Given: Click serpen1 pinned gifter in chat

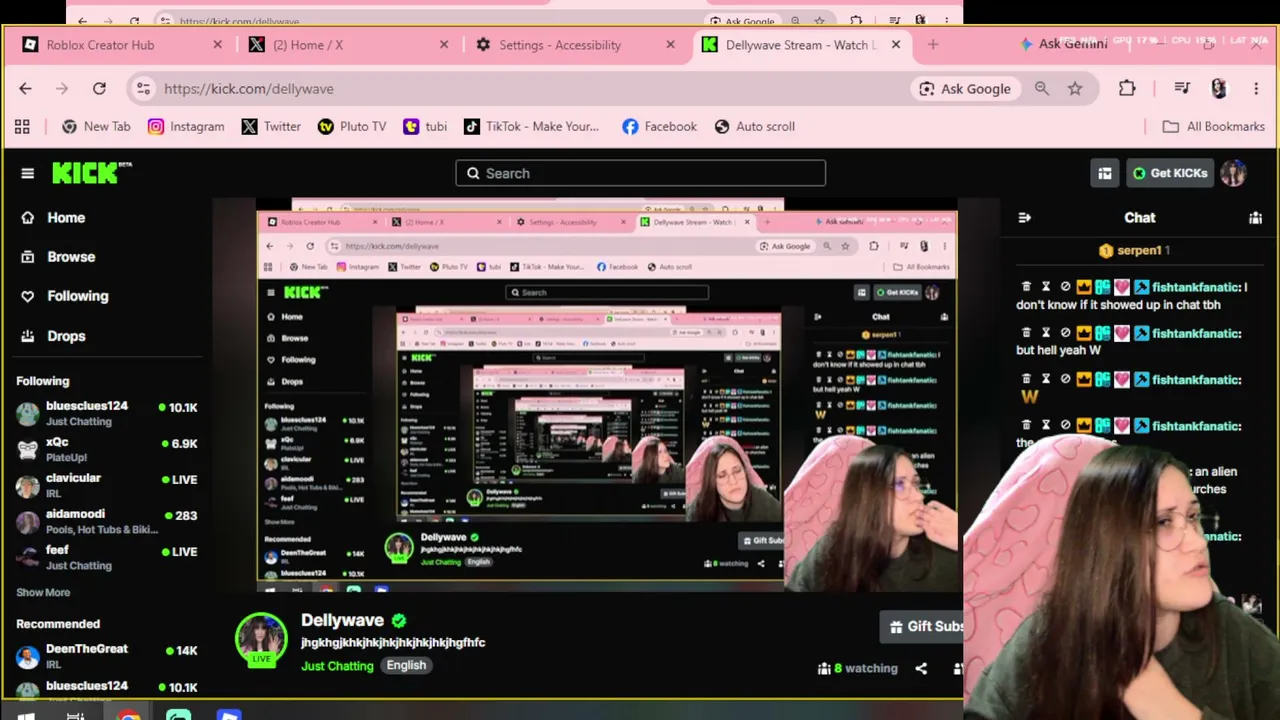Looking at the screenshot, I should point(1134,250).
